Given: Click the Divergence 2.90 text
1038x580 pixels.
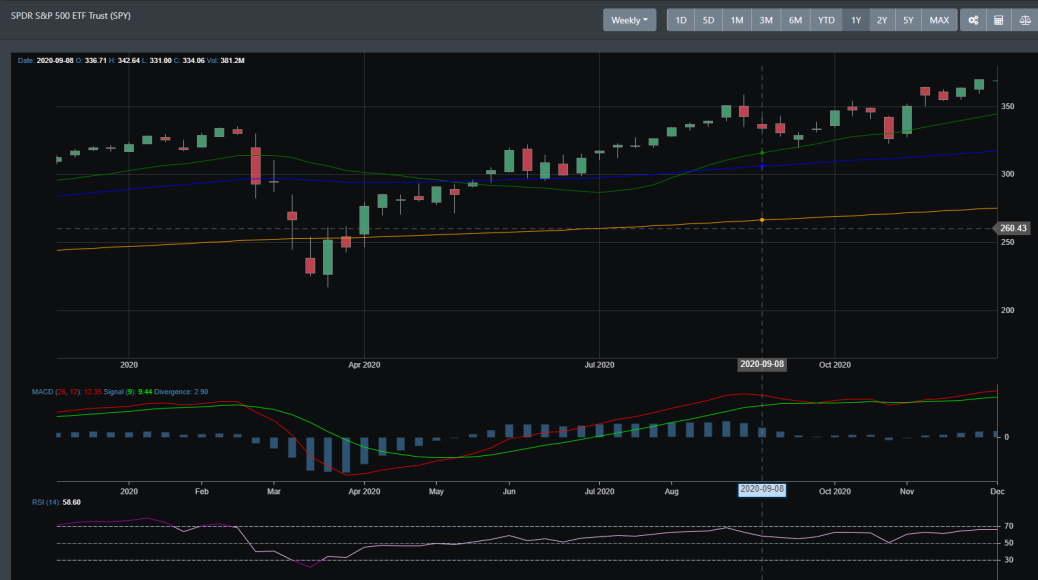Looking at the screenshot, I should click(181, 392).
